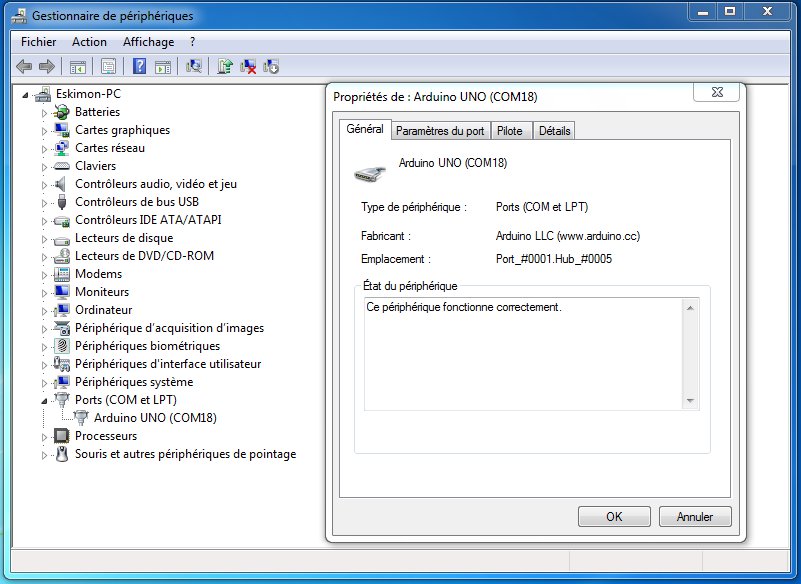Click the Scan for hardware changes icon

pos(194,66)
